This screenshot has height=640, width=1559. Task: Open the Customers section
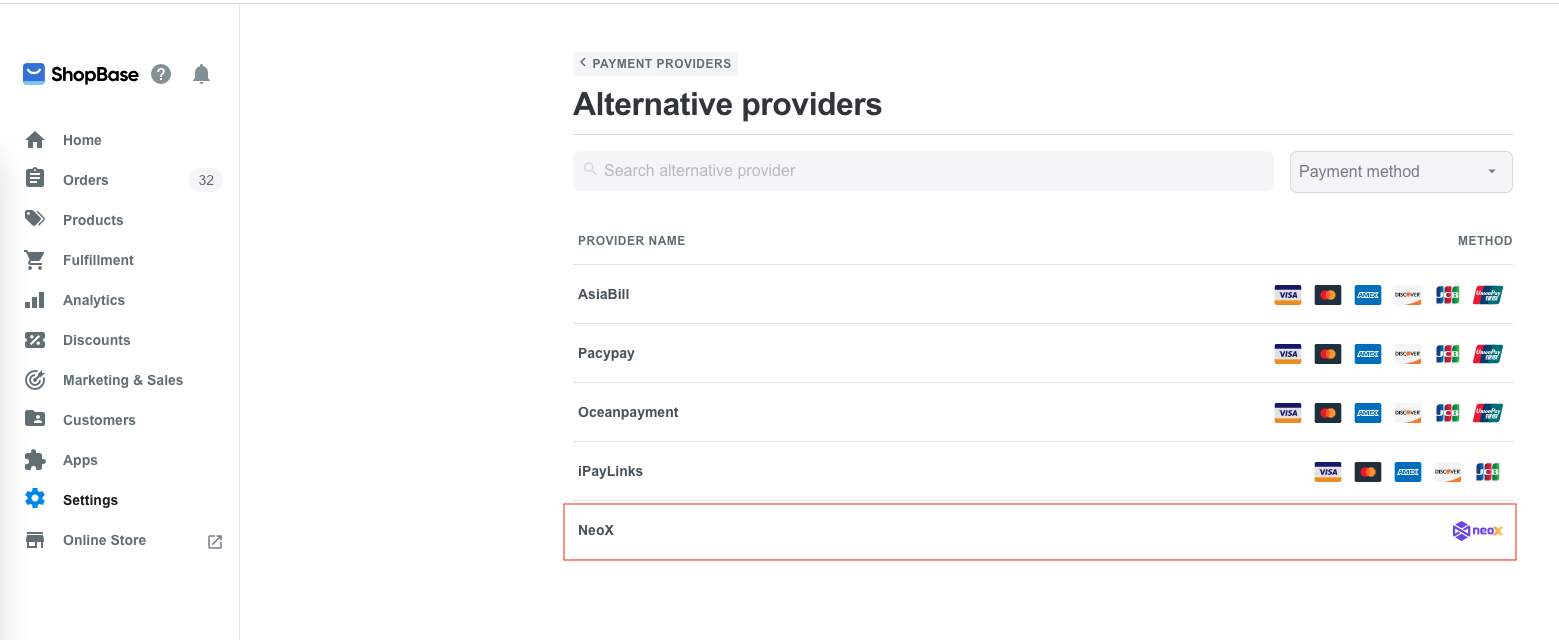coord(99,420)
